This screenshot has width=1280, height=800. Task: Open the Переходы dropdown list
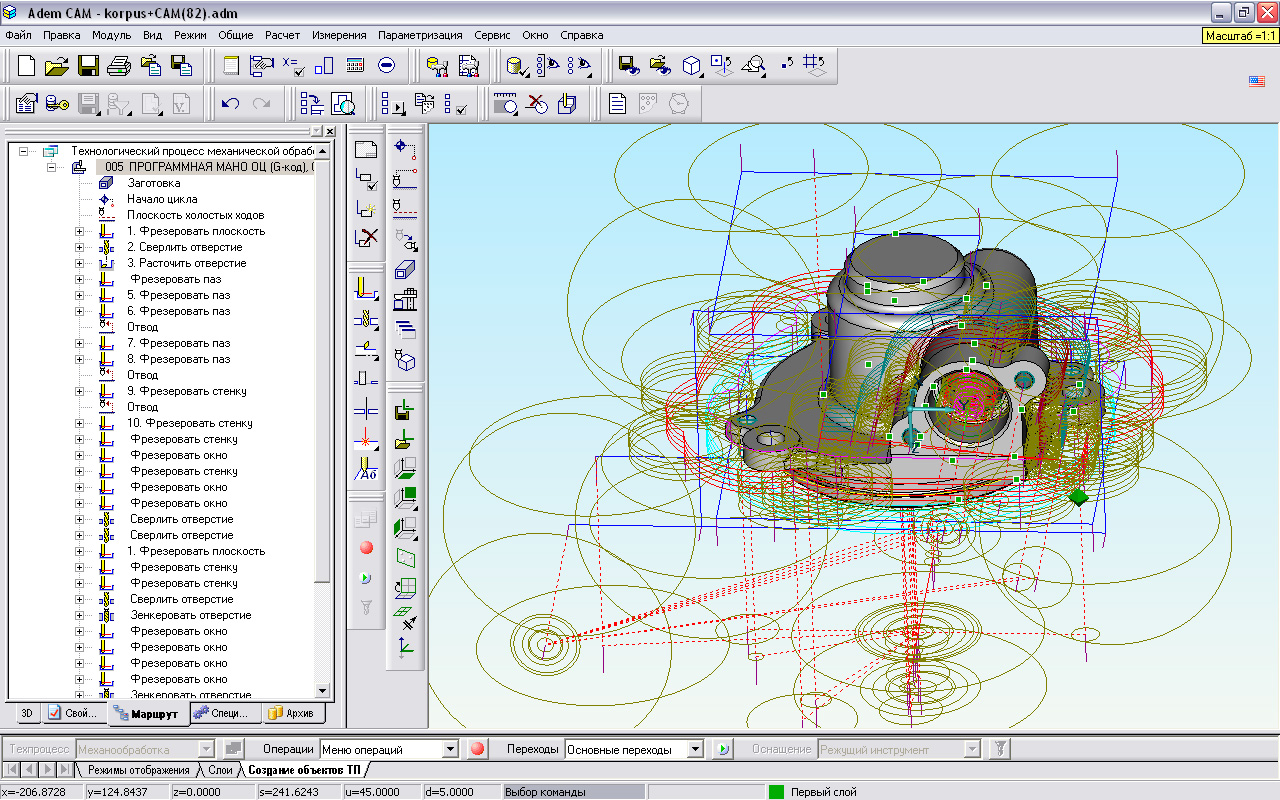click(x=696, y=749)
